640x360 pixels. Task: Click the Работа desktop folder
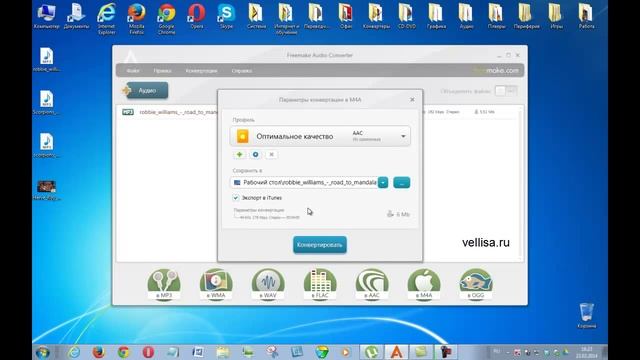click(587, 16)
